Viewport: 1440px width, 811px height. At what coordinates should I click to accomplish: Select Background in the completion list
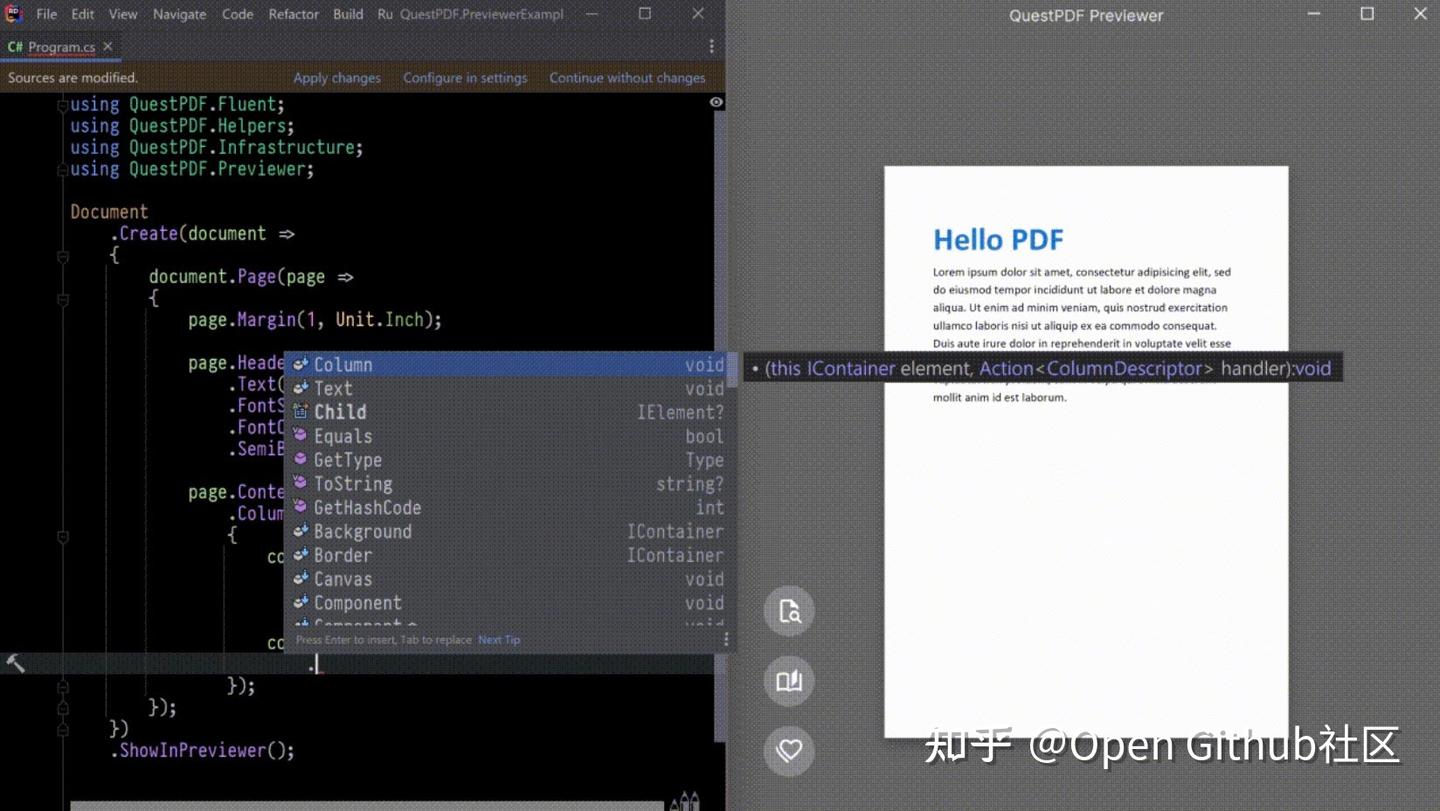click(508, 532)
